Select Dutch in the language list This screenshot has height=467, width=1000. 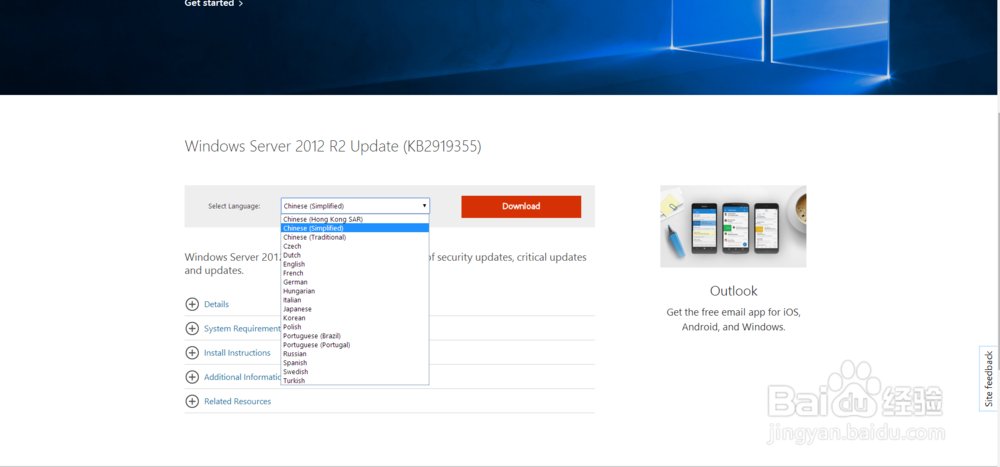tap(355, 255)
